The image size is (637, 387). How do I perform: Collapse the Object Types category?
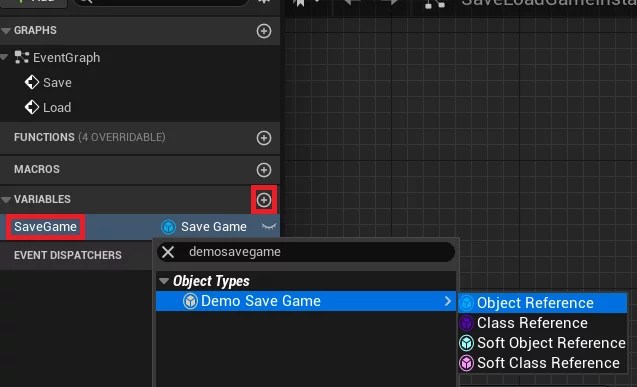pos(164,281)
